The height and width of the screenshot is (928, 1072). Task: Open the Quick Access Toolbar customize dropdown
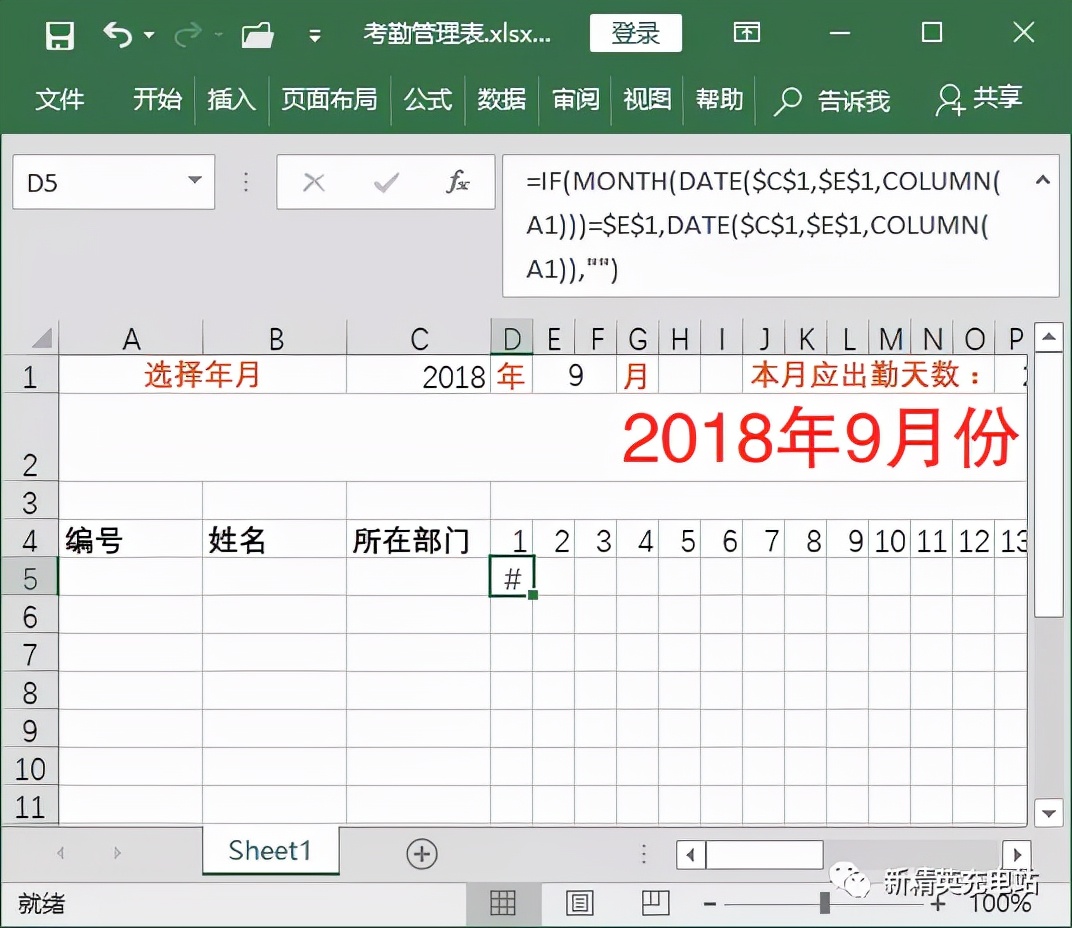pyautogui.click(x=313, y=36)
